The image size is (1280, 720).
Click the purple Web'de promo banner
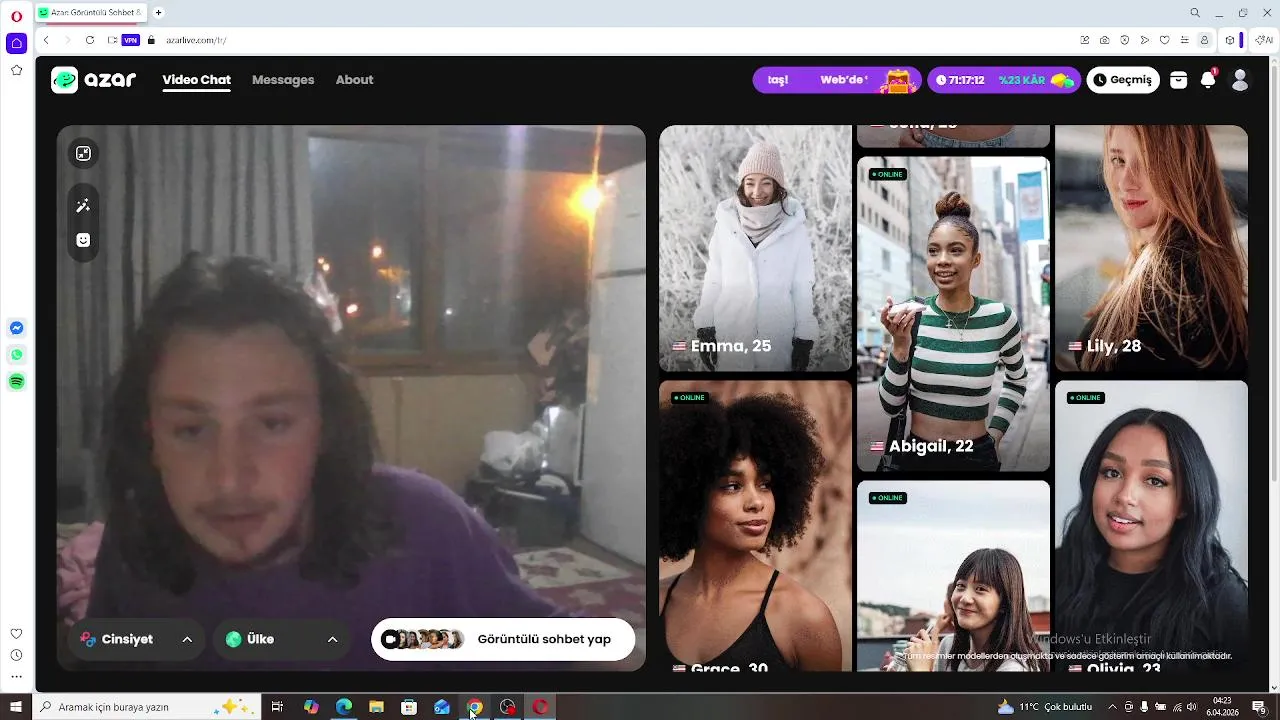click(x=837, y=80)
